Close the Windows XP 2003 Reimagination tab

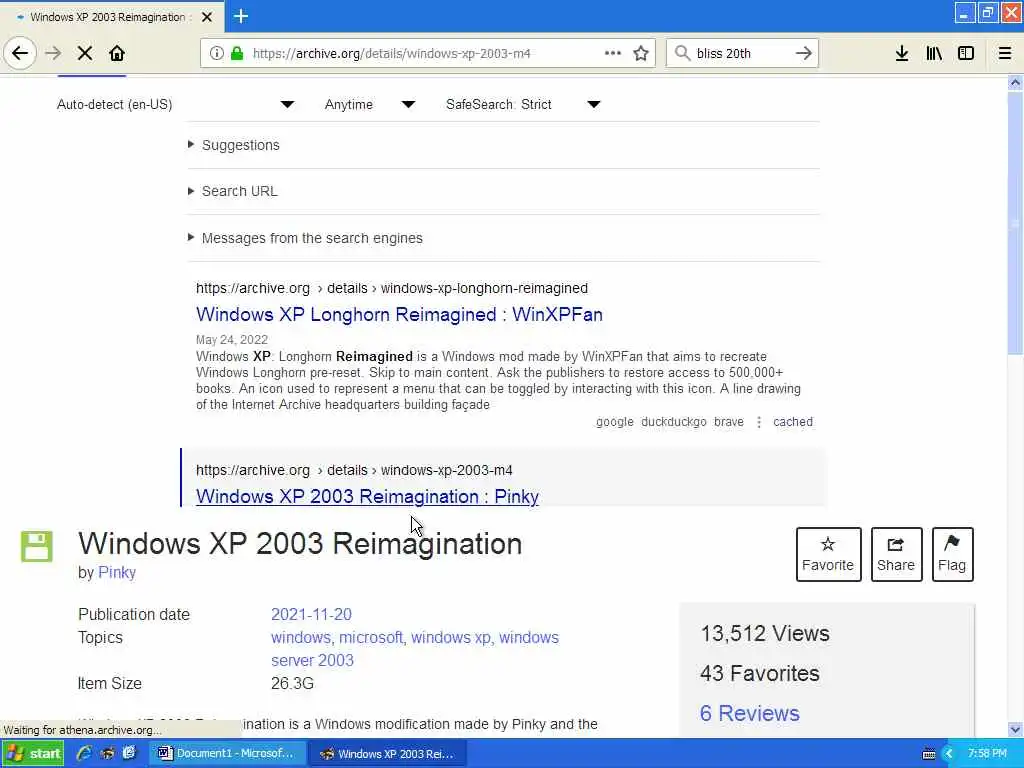[207, 17]
